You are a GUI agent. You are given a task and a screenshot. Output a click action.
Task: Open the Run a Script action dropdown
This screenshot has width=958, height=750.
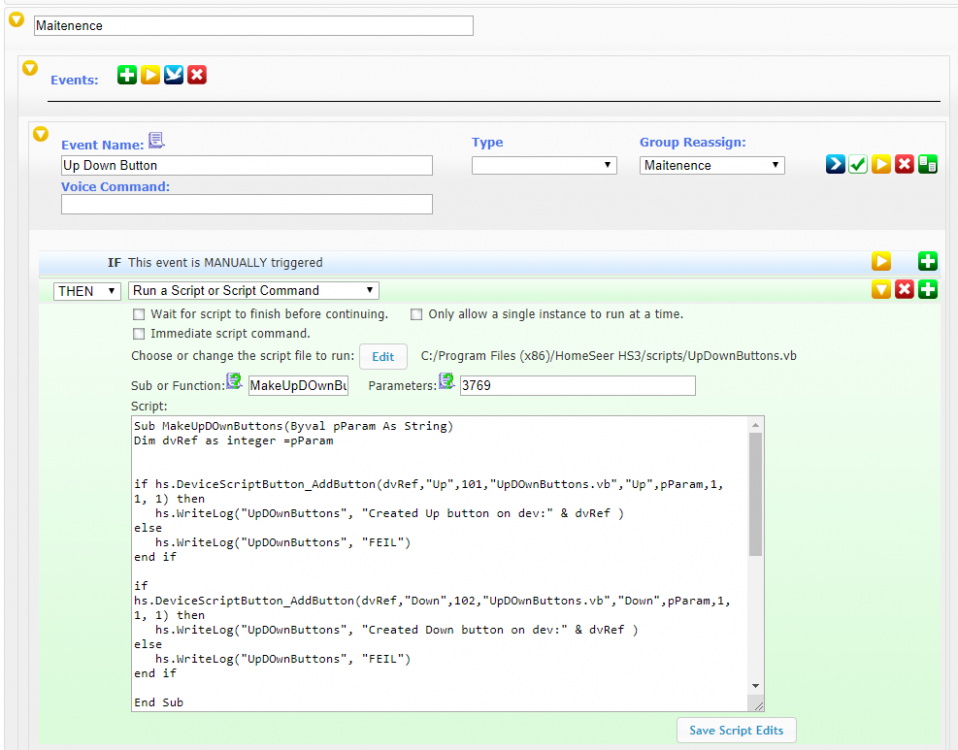[x=254, y=291]
